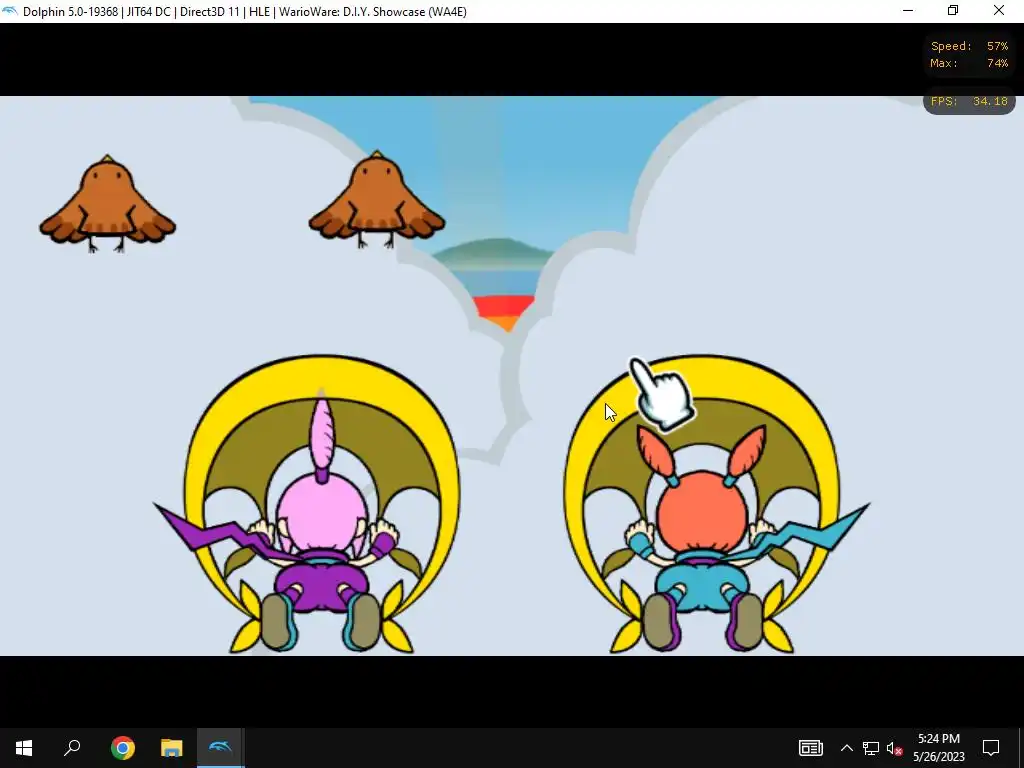Screen dimensions: 1024x768
Task: Click the muted volume speaker icon
Action: pos(894,748)
